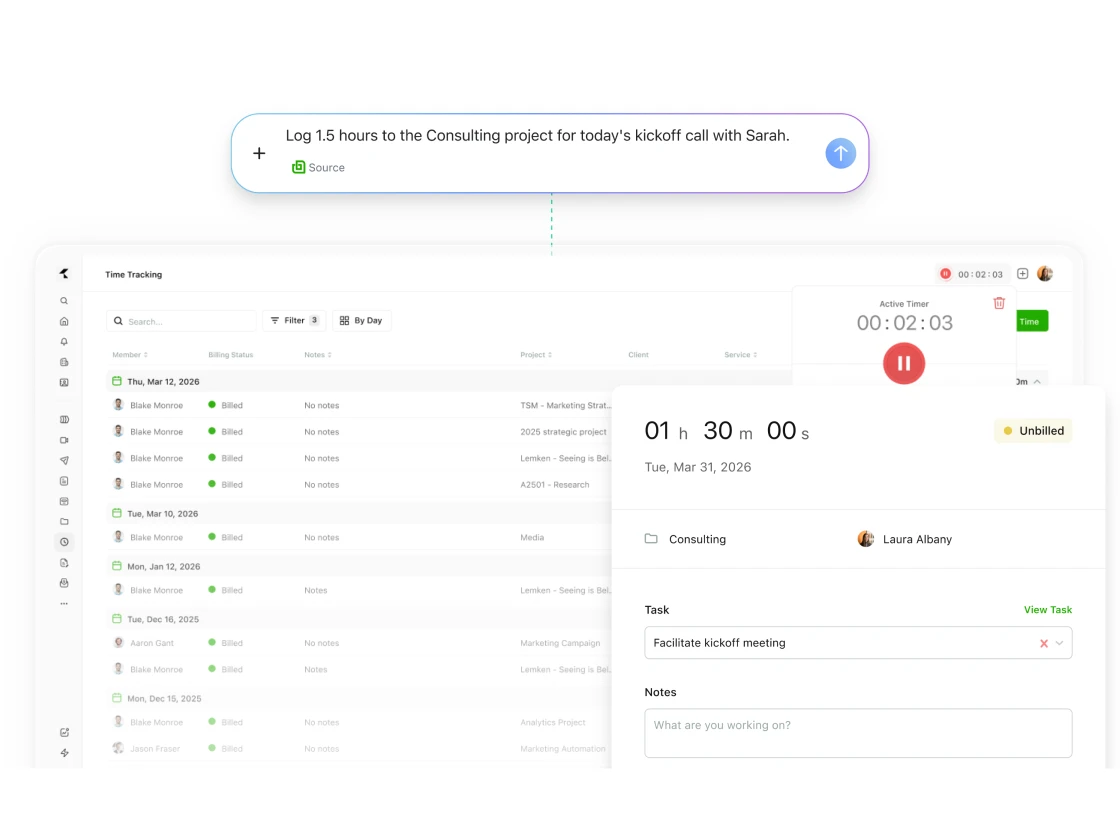The height and width of the screenshot is (840, 1120).
Task: Open the edit-note icon above the lightning bolt
Action: pyautogui.click(x=64, y=732)
